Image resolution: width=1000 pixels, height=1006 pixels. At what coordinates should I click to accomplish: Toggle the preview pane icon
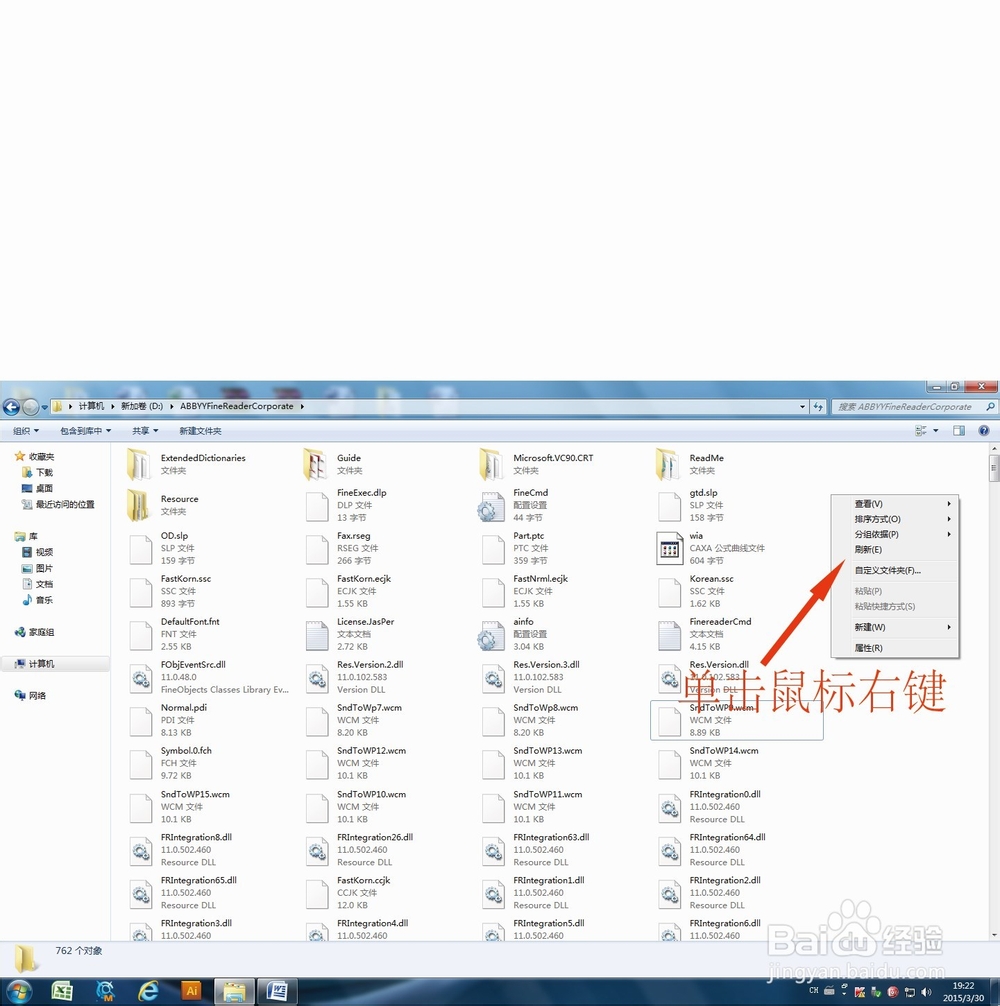click(958, 431)
